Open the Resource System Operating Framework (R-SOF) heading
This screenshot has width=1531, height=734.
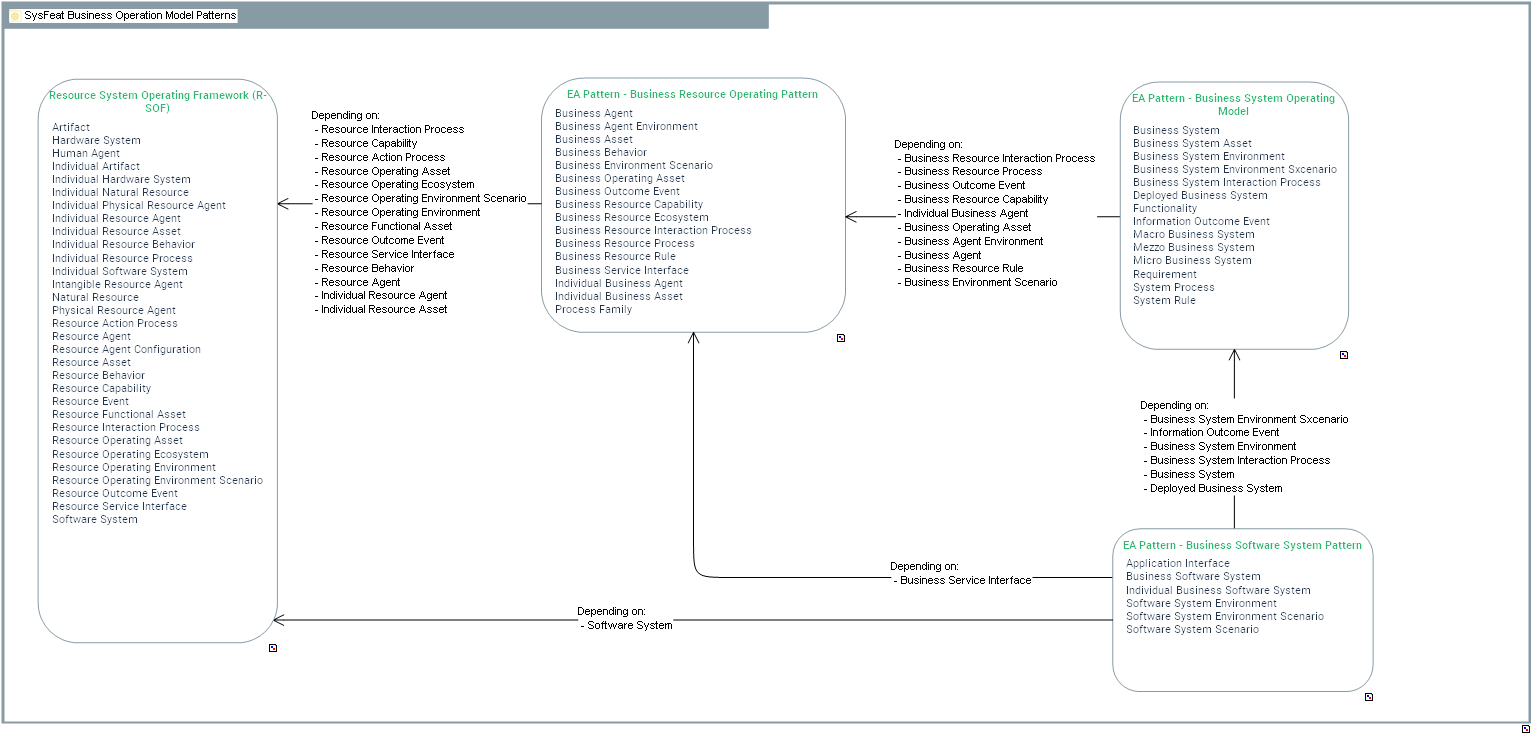point(158,101)
